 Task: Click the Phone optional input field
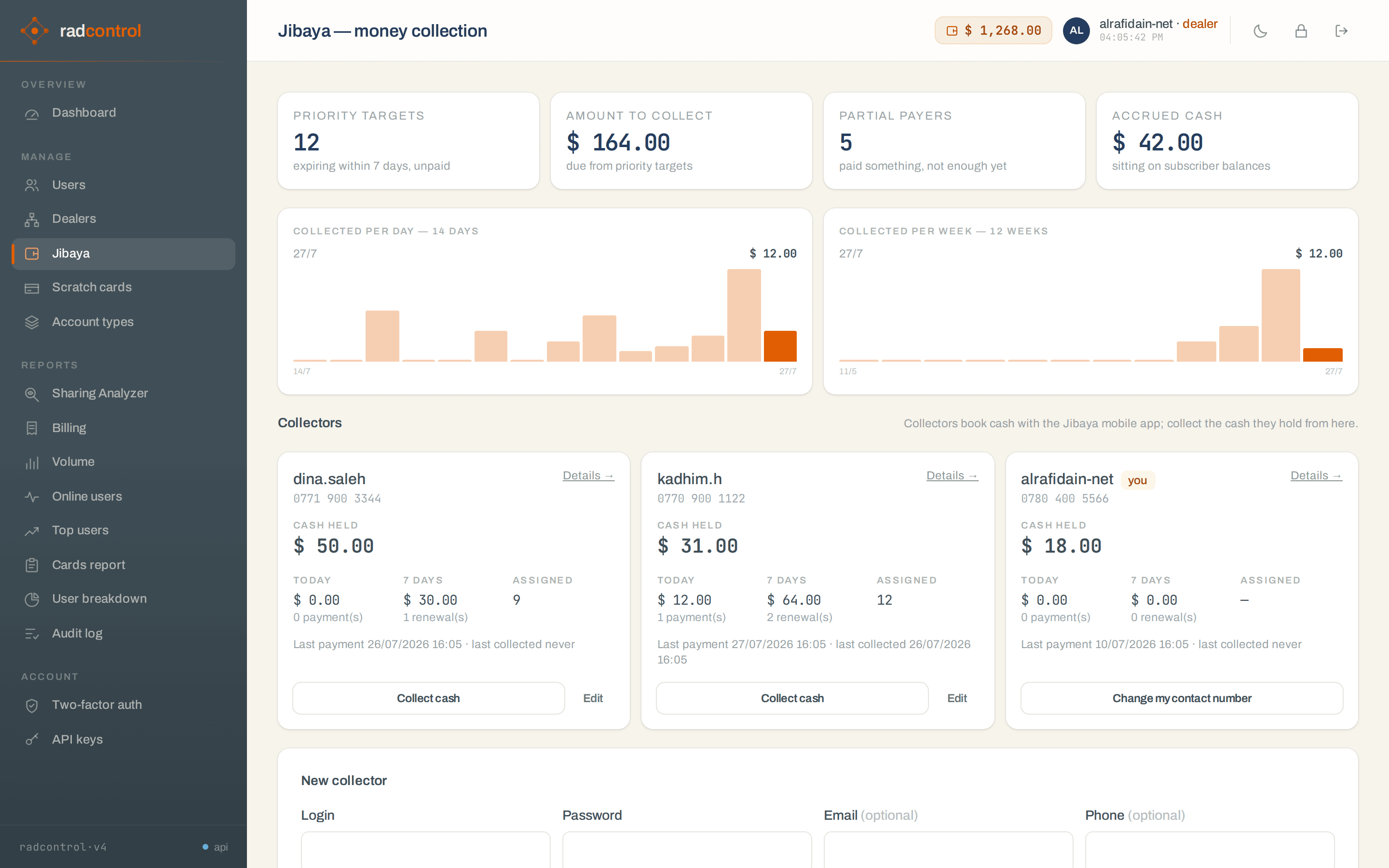pyautogui.click(x=1210, y=850)
